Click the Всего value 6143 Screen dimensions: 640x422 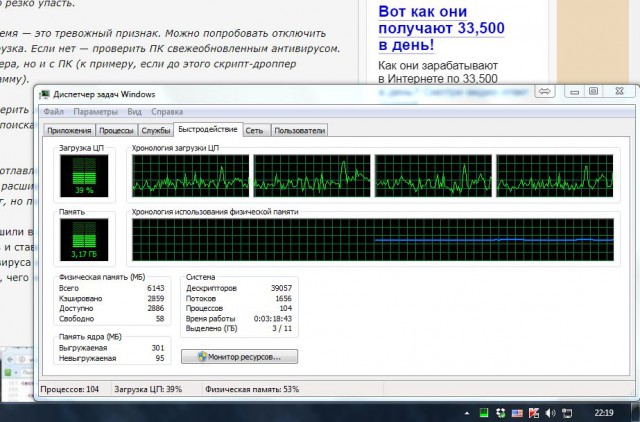(x=156, y=288)
